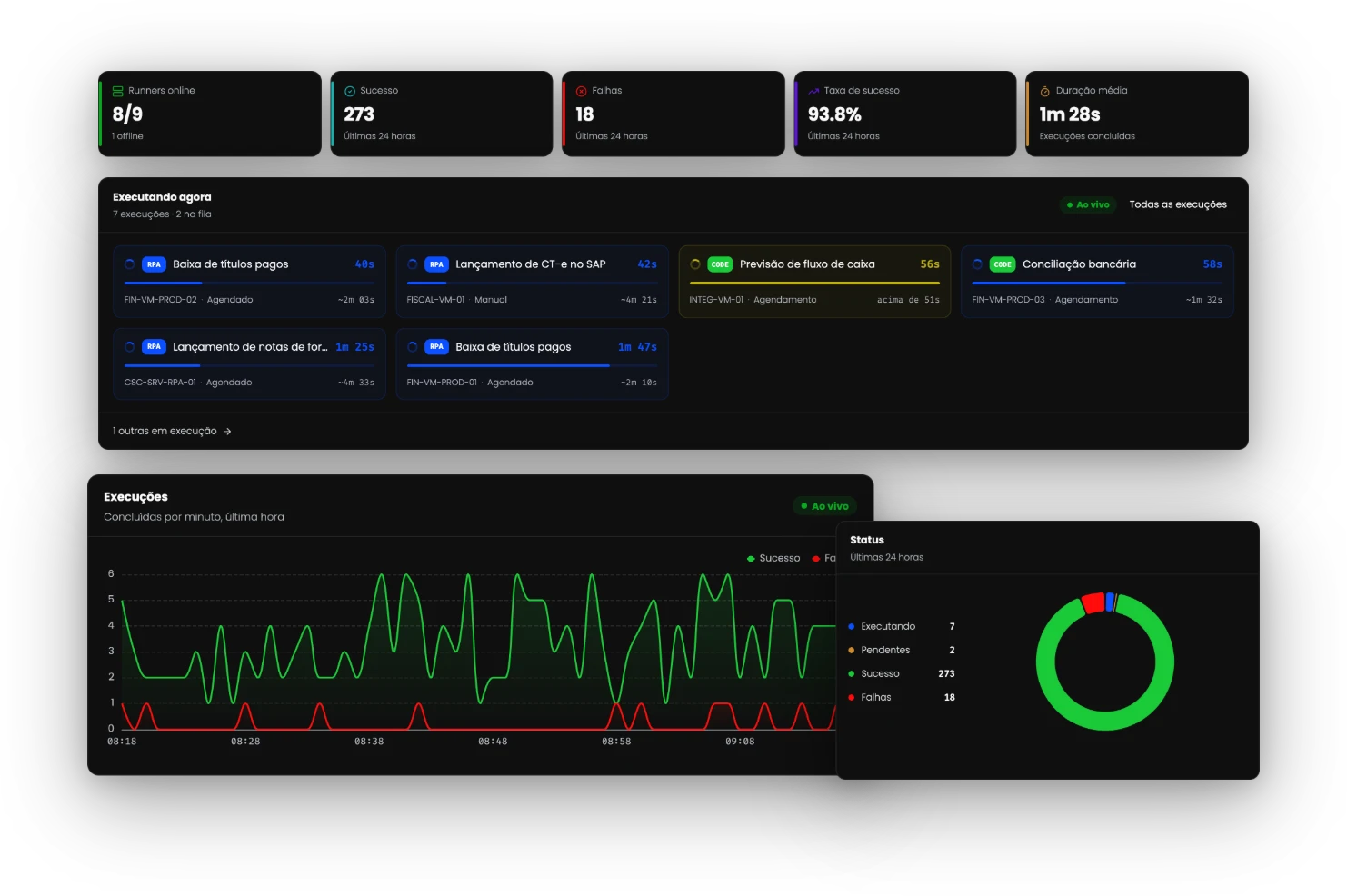
Task: Click the Ao vivo badge in Executando agora
Action: click(x=1088, y=204)
